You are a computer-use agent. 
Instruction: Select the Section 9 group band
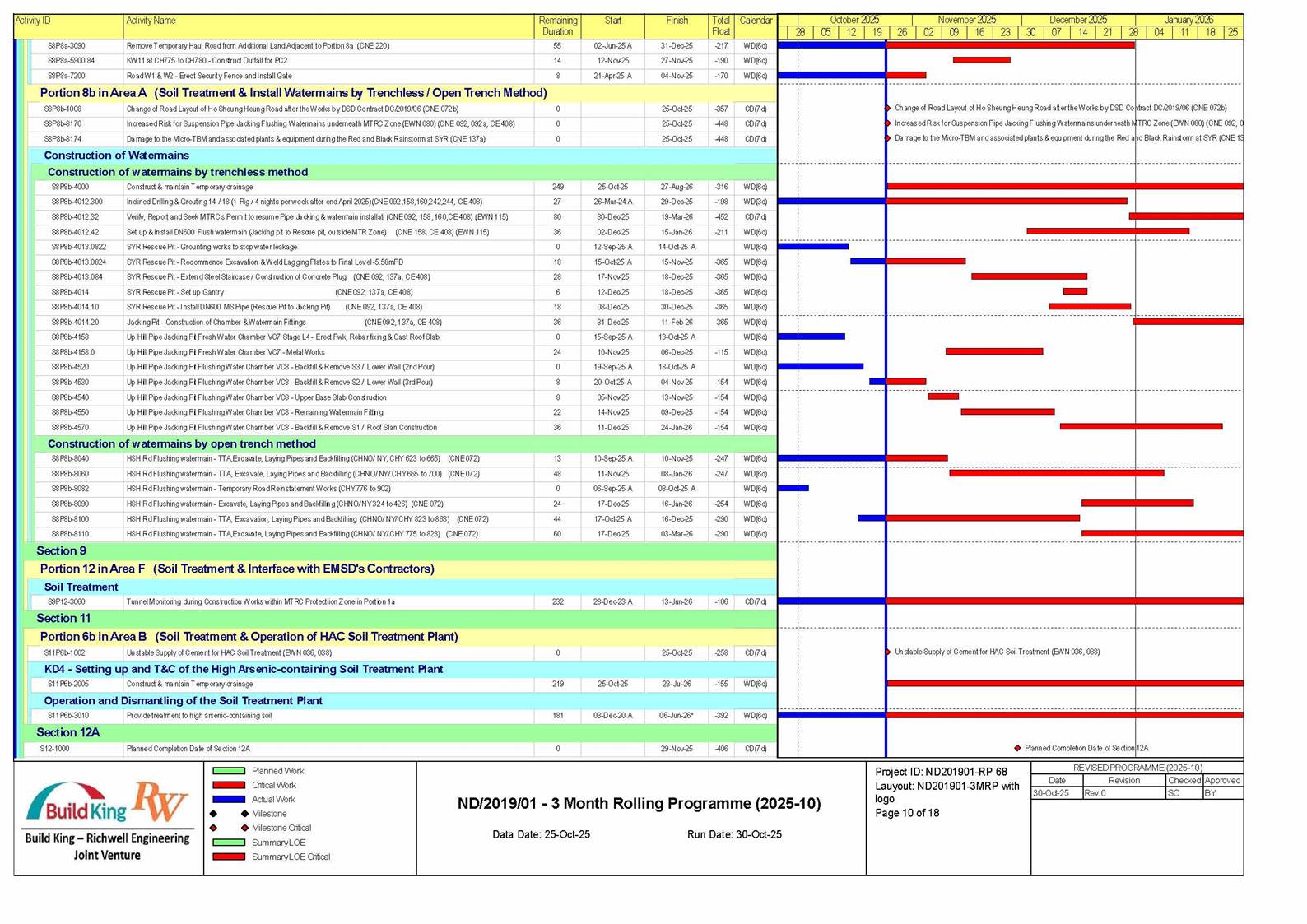(x=395, y=550)
